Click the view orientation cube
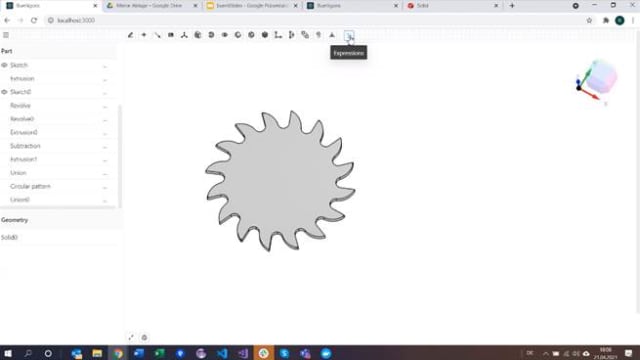 601,76
